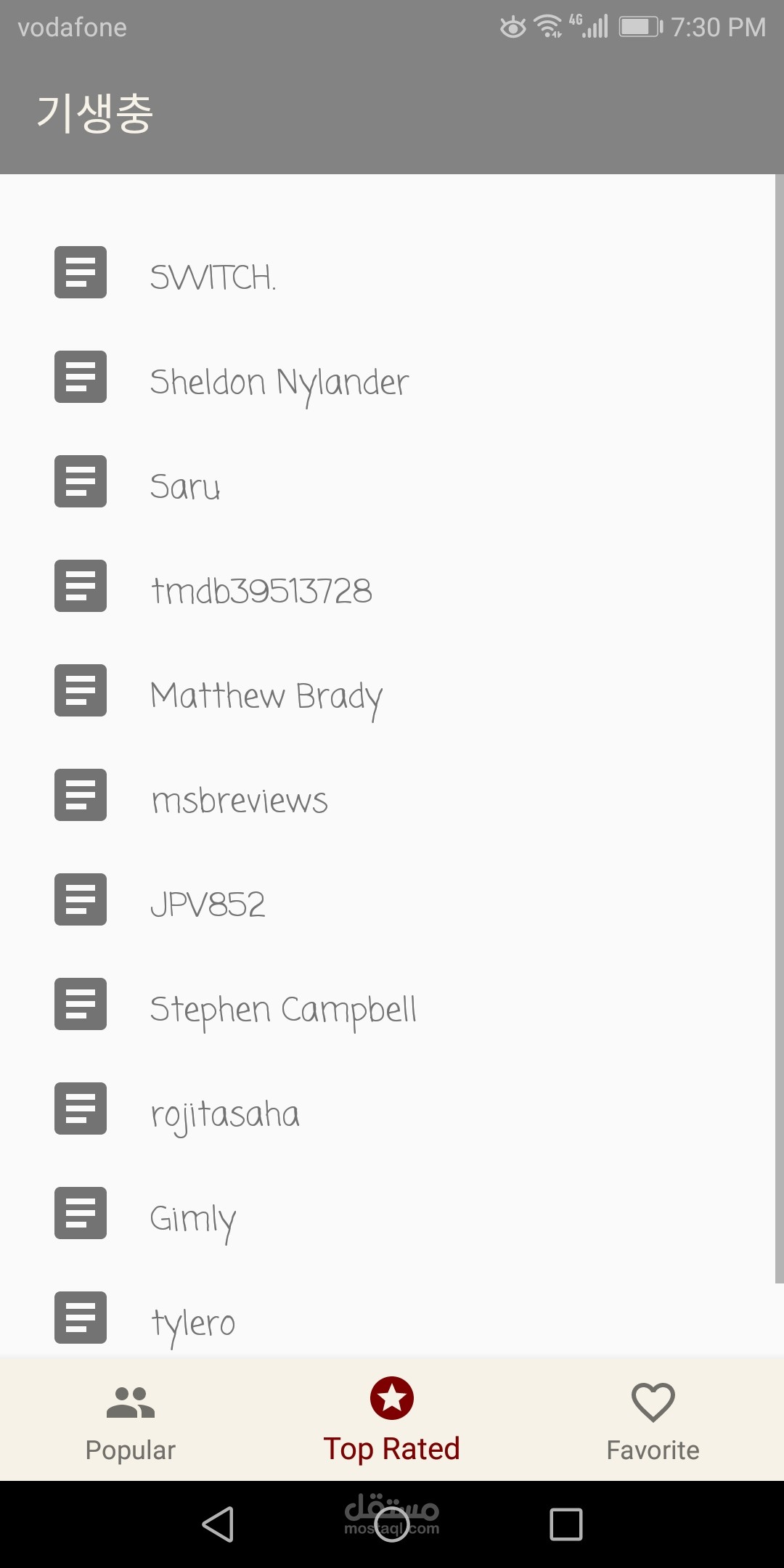This screenshot has height=1568, width=784.
Task: Tap the Android home button
Action: 392,1524
